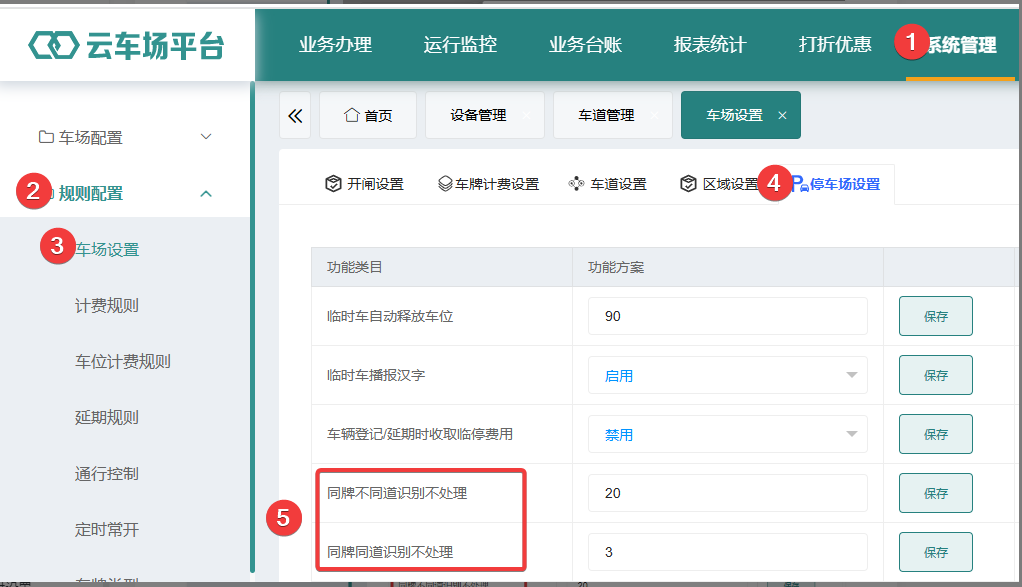1022x587 pixels.
Task: Click the 车牌计费设置 layers icon
Action: 445,184
